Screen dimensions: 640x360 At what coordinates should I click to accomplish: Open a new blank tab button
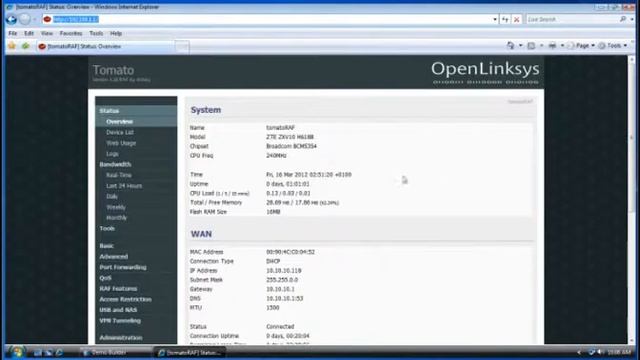[182, 47]
